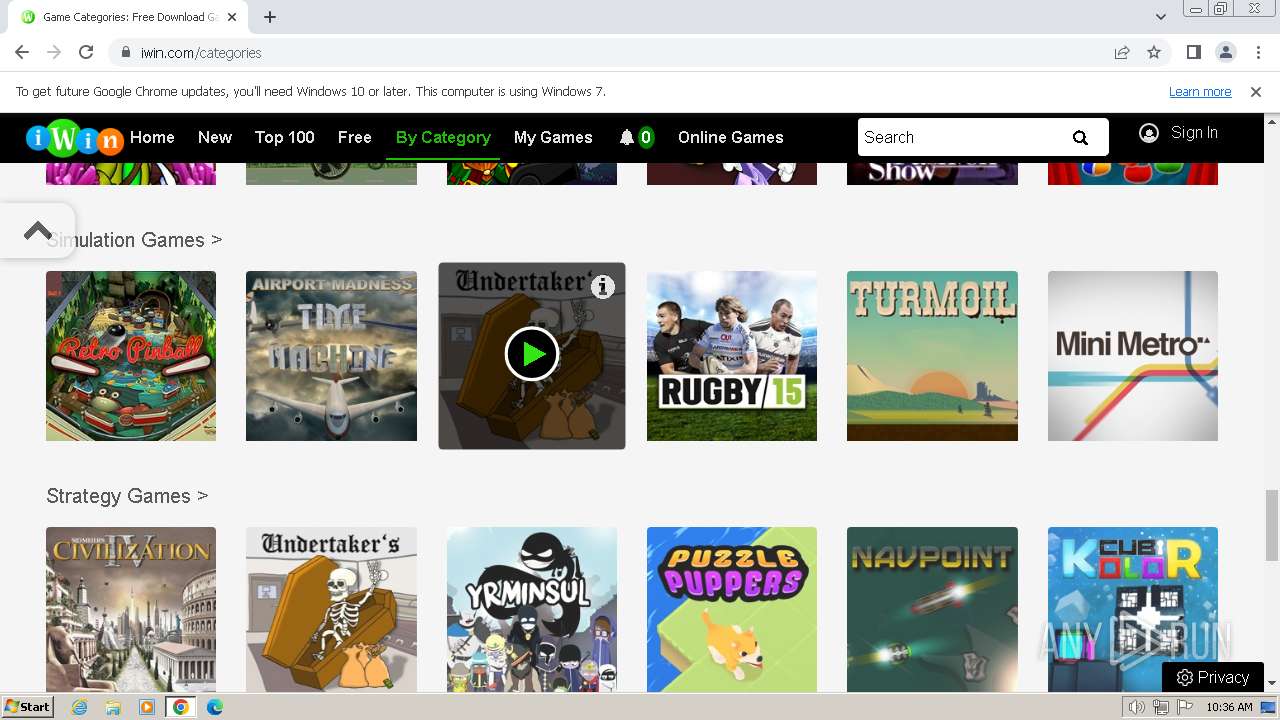Open Yrminsul game tile
This screenshot has width=1280, height=720.
(x=532, y=609)
